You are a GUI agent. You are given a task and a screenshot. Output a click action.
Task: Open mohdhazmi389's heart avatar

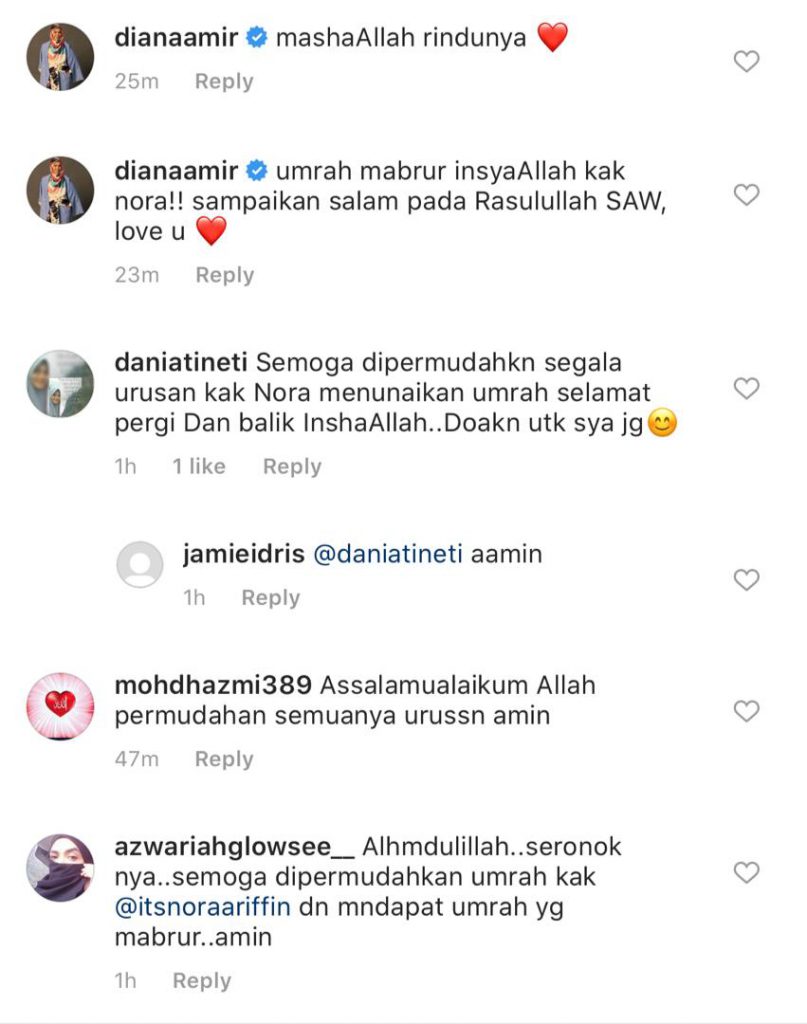60,707
